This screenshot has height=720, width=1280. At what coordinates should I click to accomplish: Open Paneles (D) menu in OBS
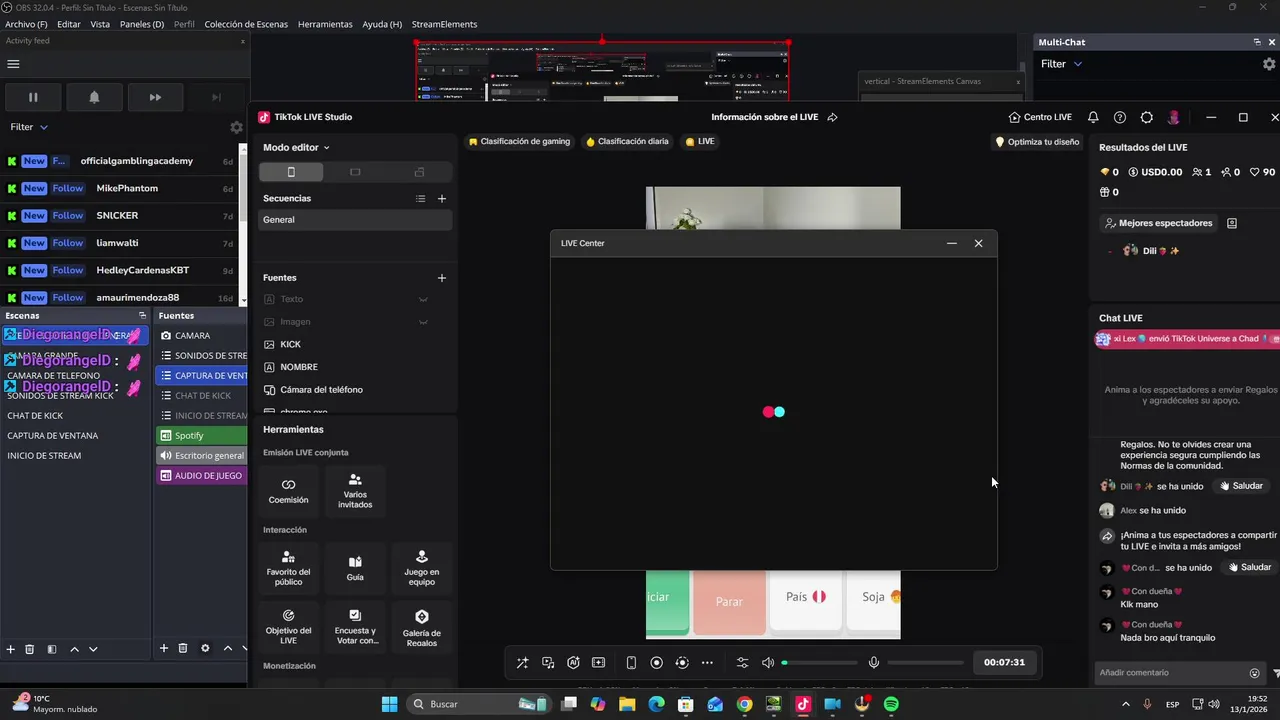pos(142,24)
